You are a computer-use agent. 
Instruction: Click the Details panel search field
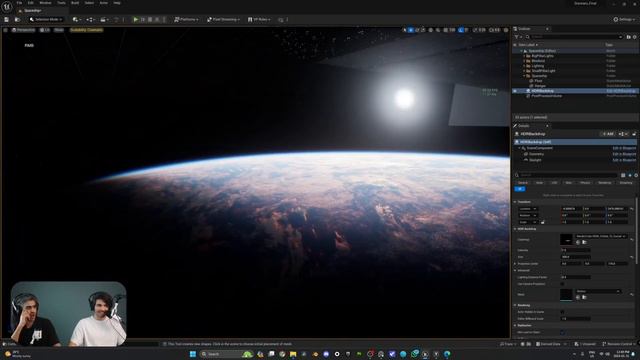click(567, 175)
